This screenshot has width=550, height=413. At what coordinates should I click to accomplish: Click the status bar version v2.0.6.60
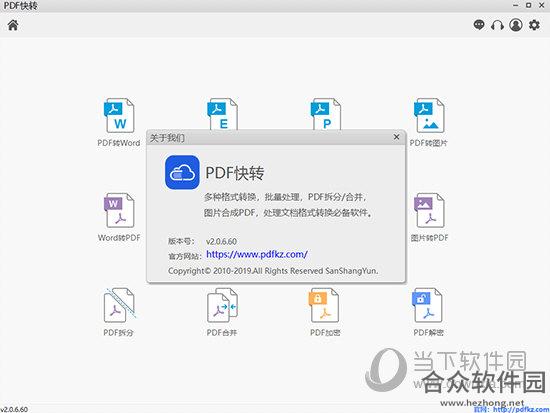pyautogui.click(x=14, y=409)
